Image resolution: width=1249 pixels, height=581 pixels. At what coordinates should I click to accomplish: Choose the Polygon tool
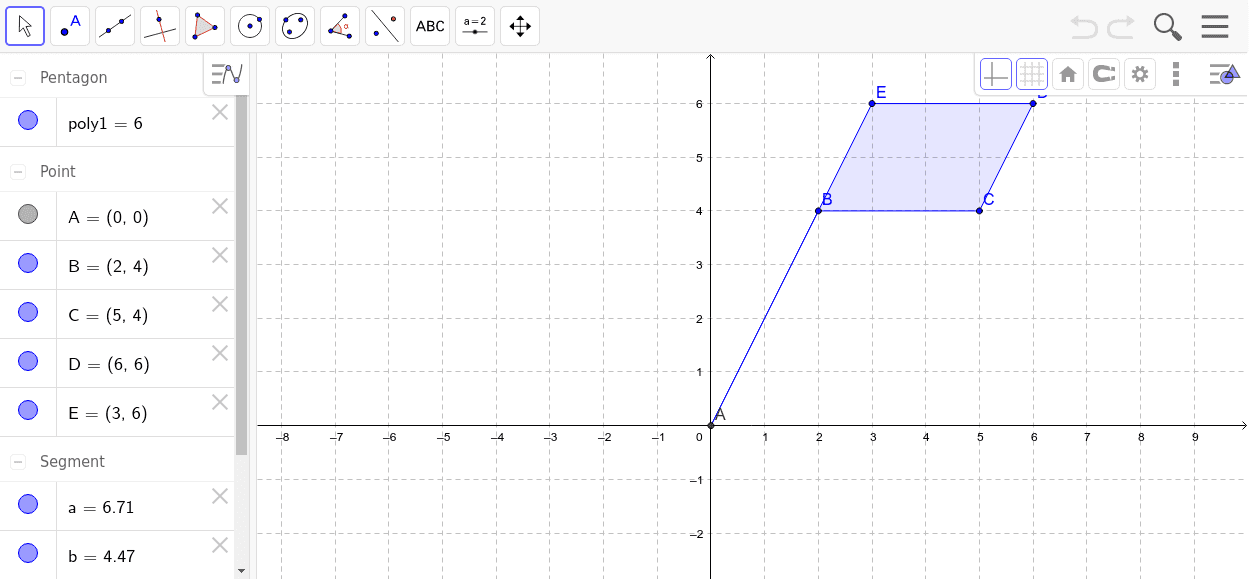(x=204, y=25)
